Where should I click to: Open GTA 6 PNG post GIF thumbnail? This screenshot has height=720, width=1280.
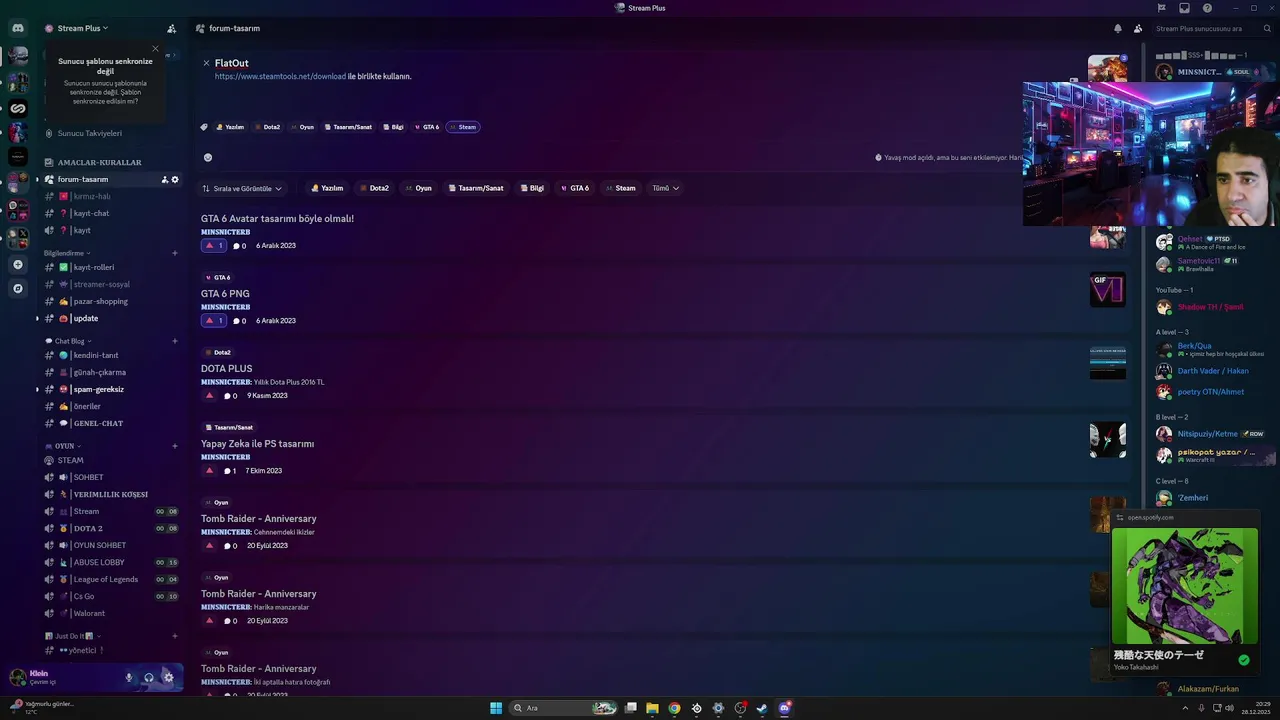pos(1108,290)
